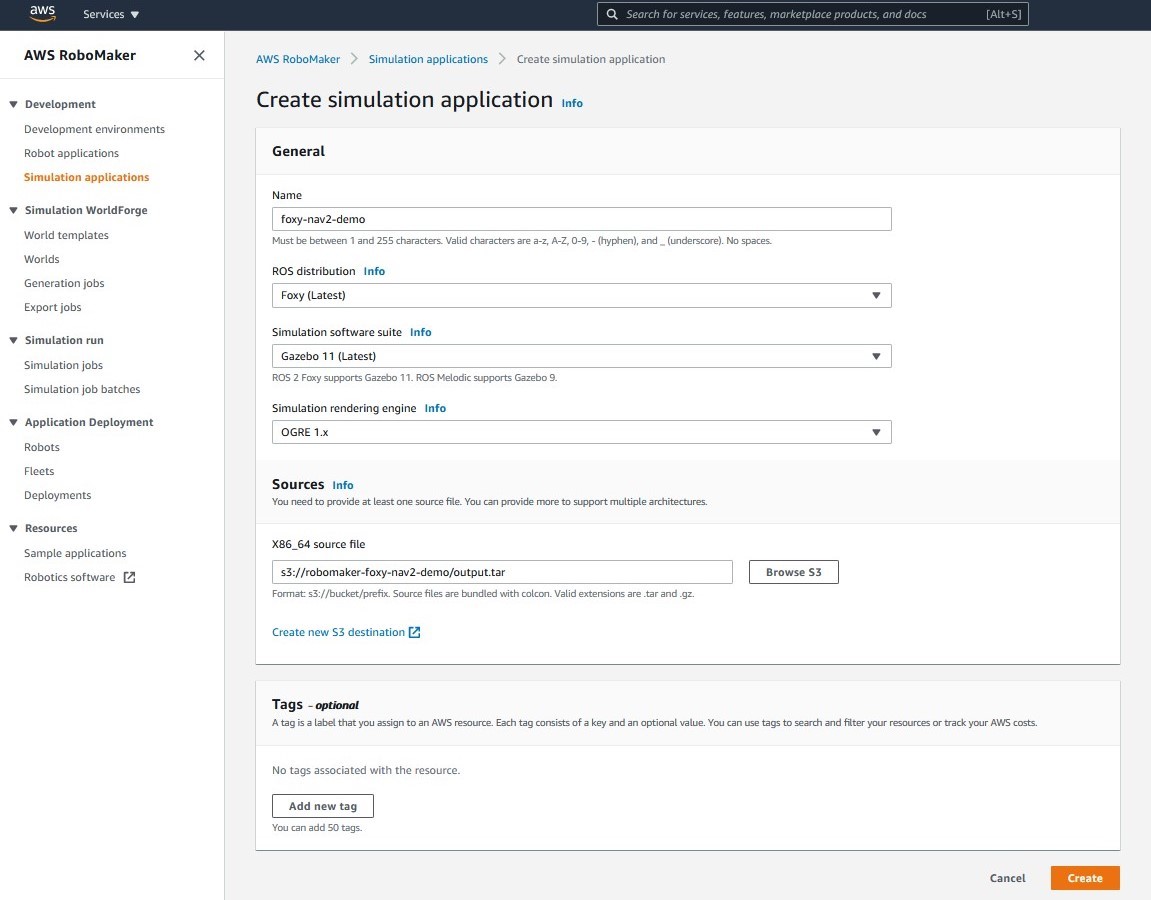The image size is (1151, 900).
Task: Open Simulation jobs
Action: [x=63, y=365]
